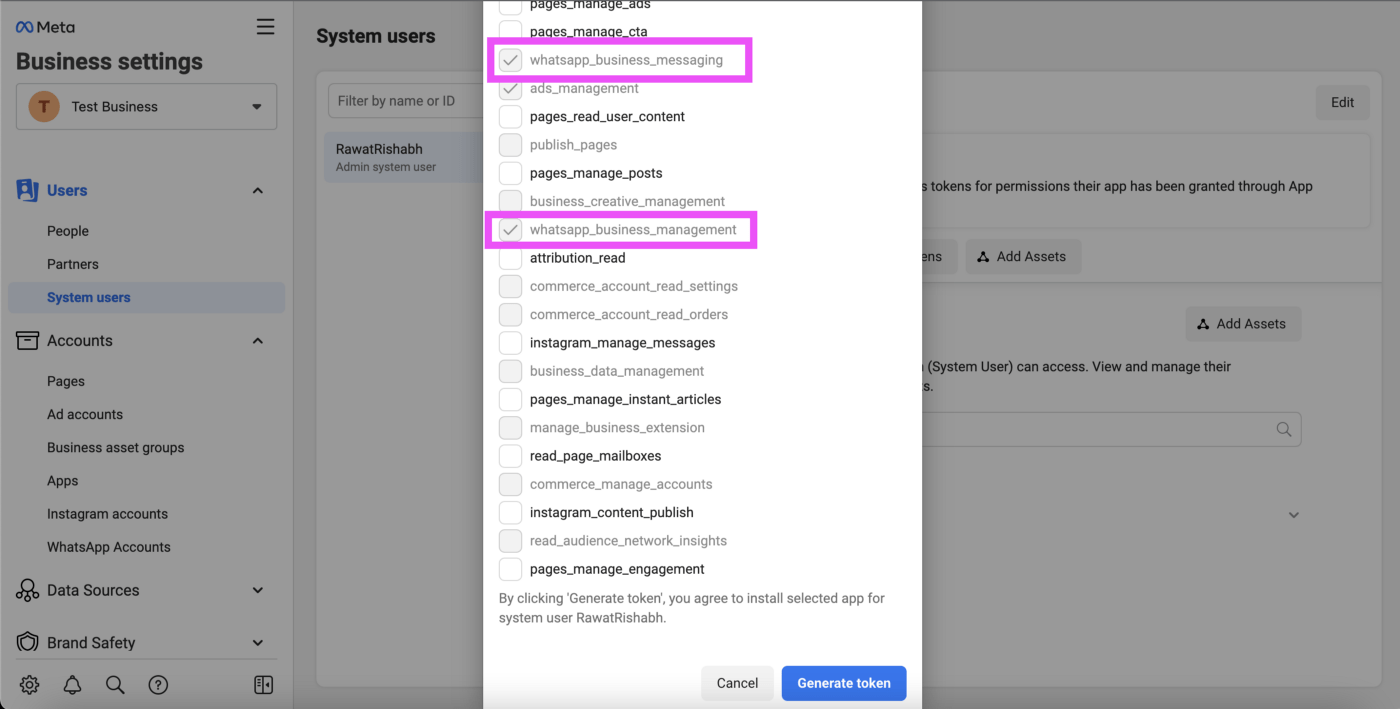Expand the Data Sources section chevron

258,591
